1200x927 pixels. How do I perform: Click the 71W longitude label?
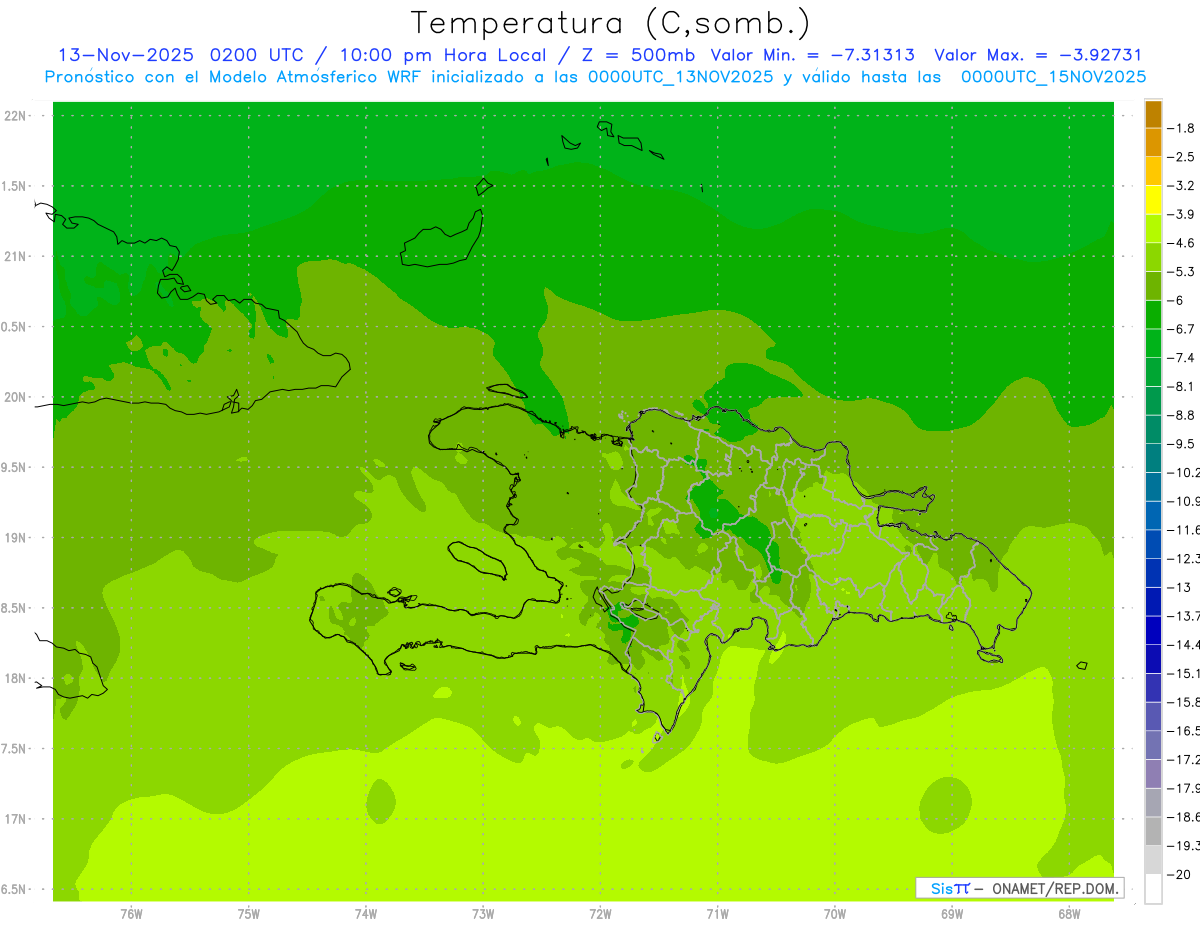(717, 913)
